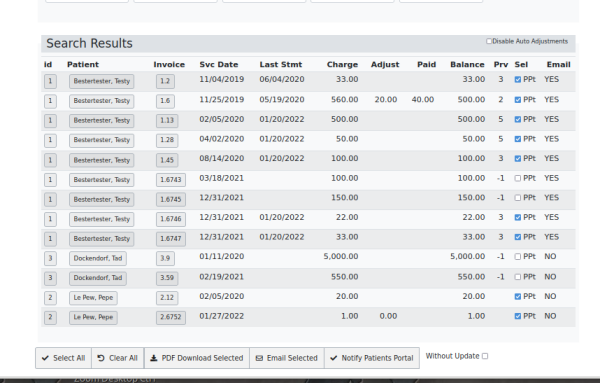Click balance 5,000.00 for Dockendorf
Image resolution: width=600 pixels, height=383 pixels.
[467, 256]
